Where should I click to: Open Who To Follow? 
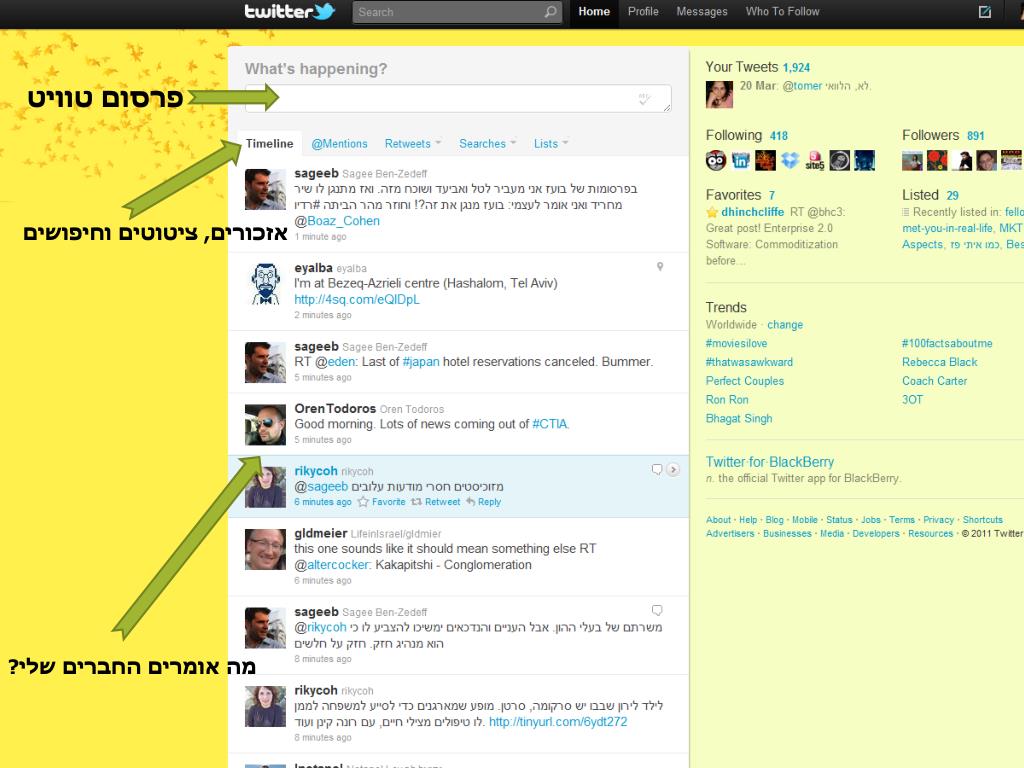(782, 12)
